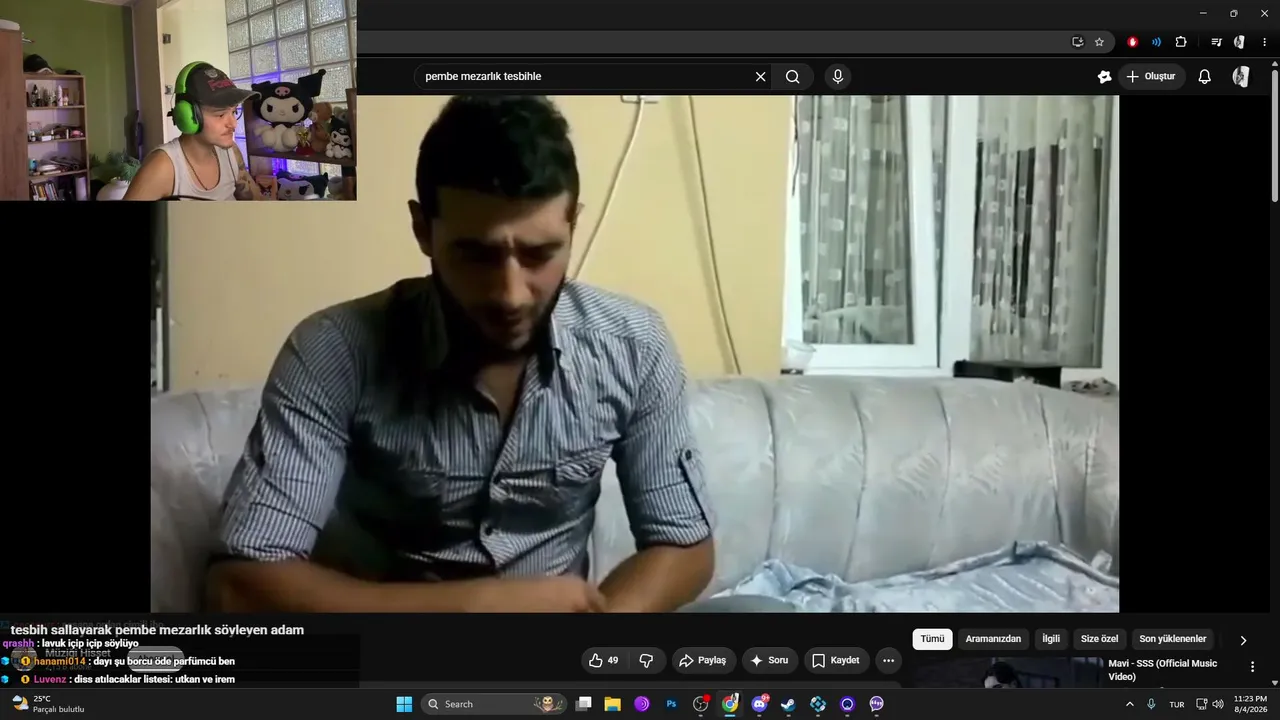Screen dimensions: 1280x720
Task: Click the star-shaped icon left of Oluştur
Action: click(1105, 77)
